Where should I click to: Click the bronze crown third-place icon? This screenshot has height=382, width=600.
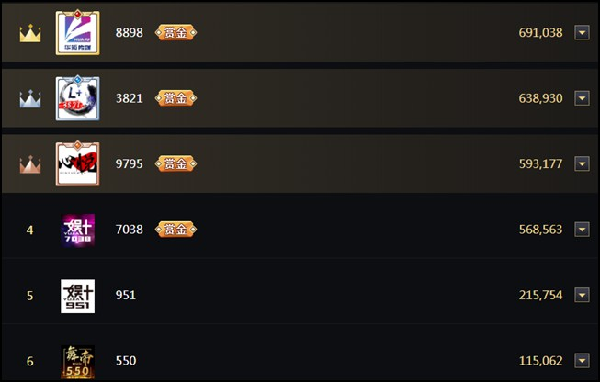[x=30, y=165]
